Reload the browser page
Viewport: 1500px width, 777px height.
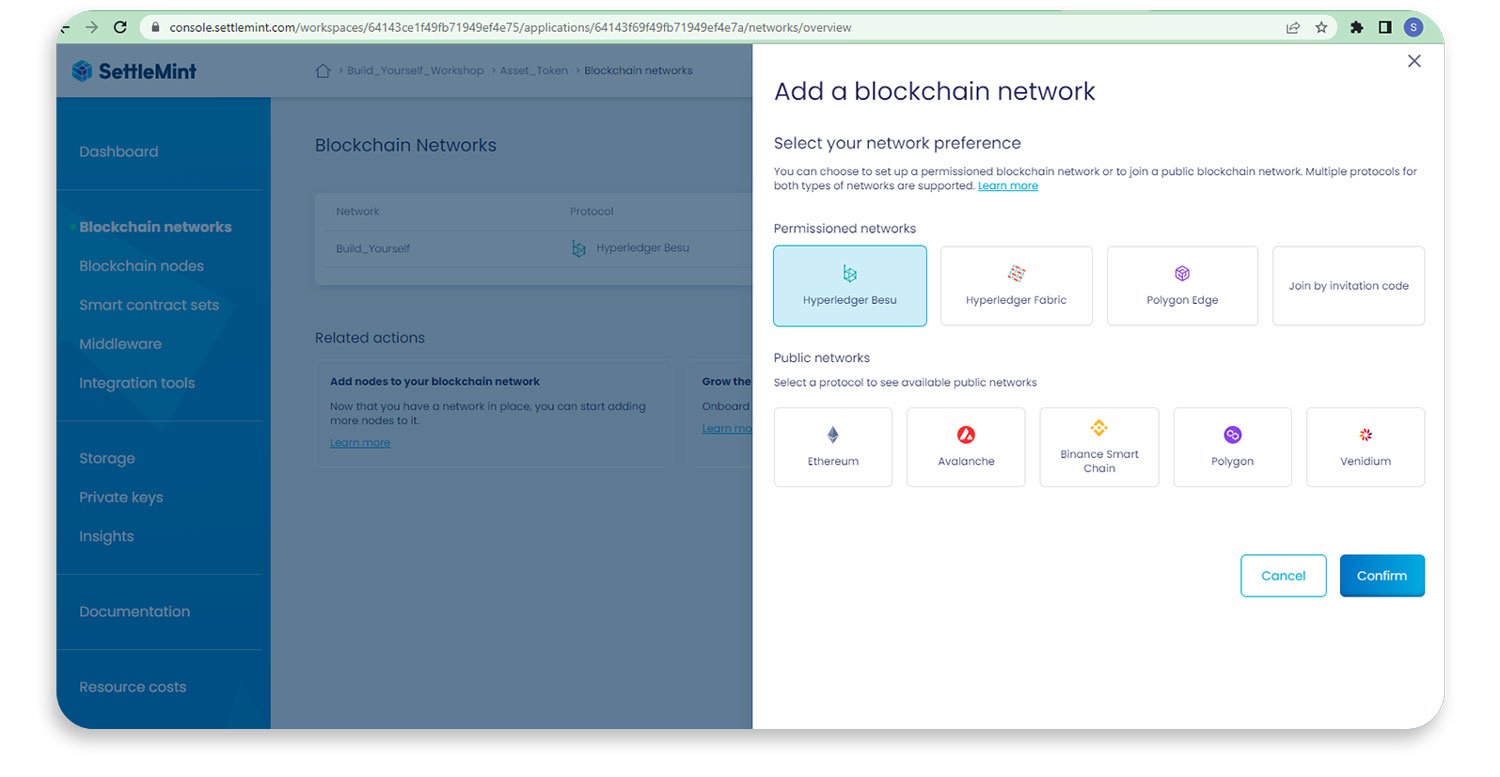tap(120, 27)
